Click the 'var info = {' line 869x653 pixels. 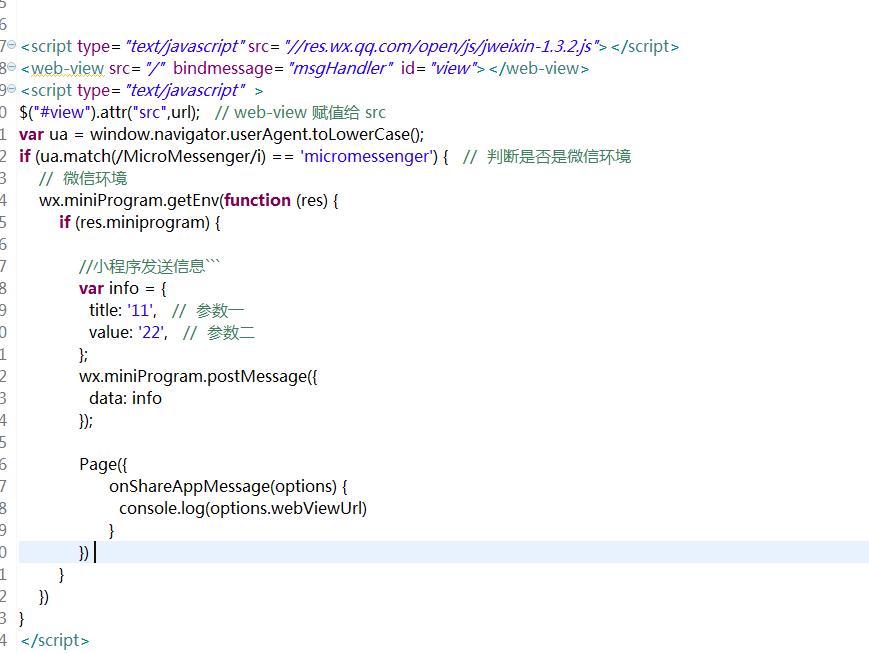pos(122,288)
